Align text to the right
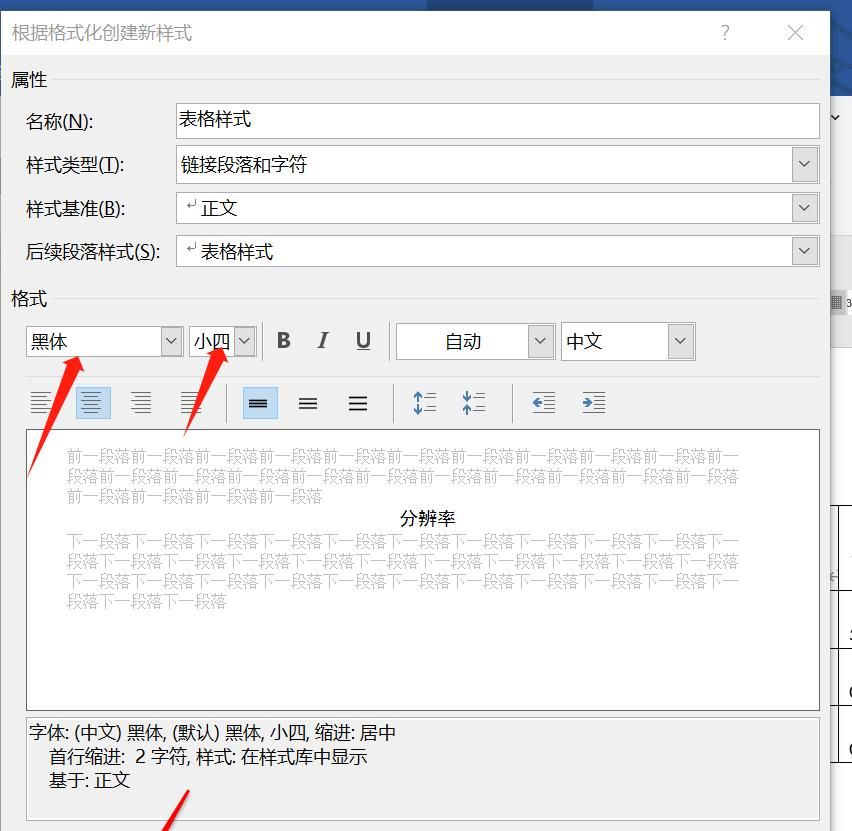 (x=141, y=402)
